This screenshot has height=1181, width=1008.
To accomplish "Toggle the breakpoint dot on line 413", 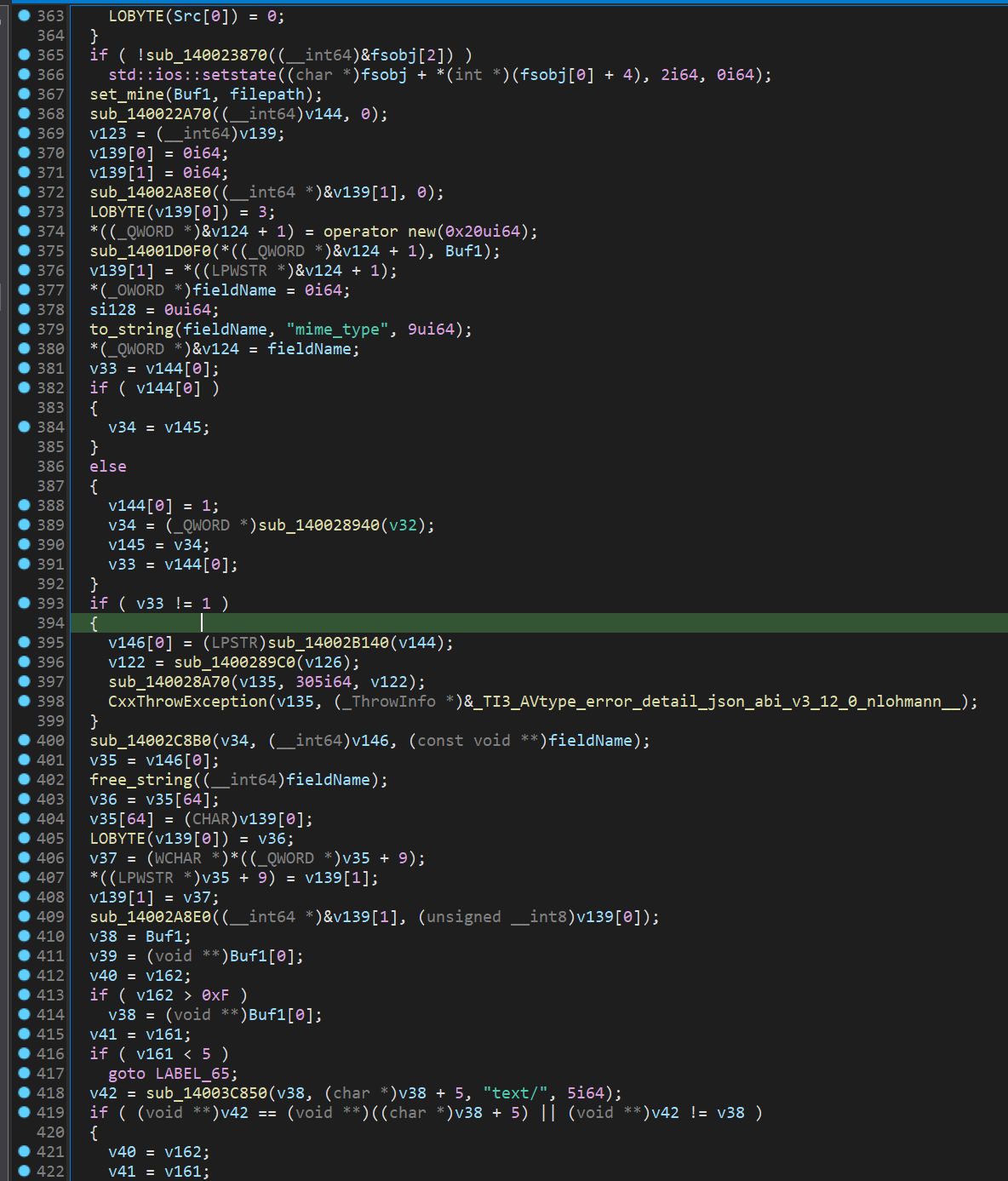I will pos(24,995).
